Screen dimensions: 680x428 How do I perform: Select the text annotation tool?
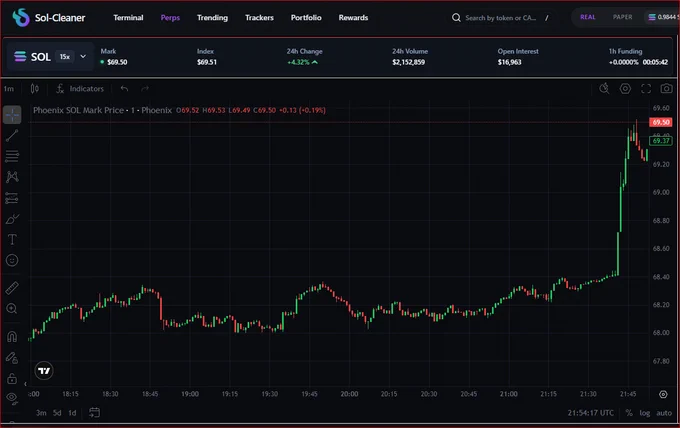pos(12,239)
